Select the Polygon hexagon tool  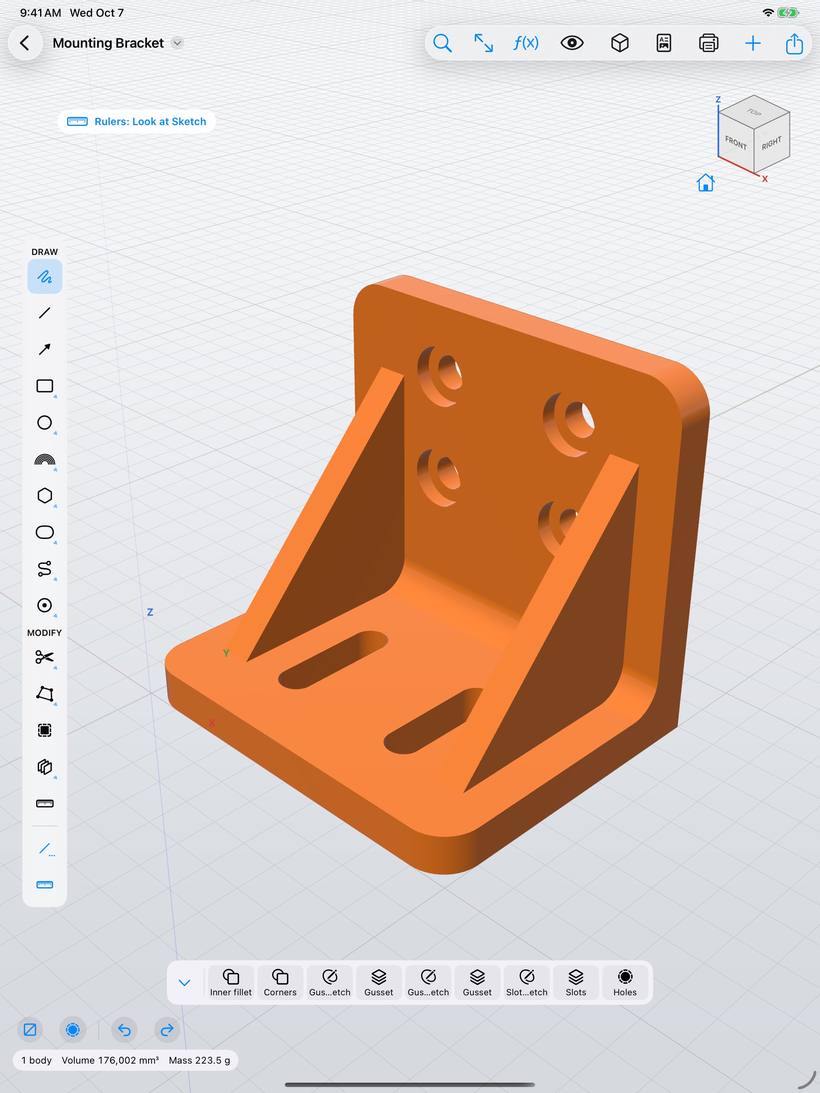(45, 496)
